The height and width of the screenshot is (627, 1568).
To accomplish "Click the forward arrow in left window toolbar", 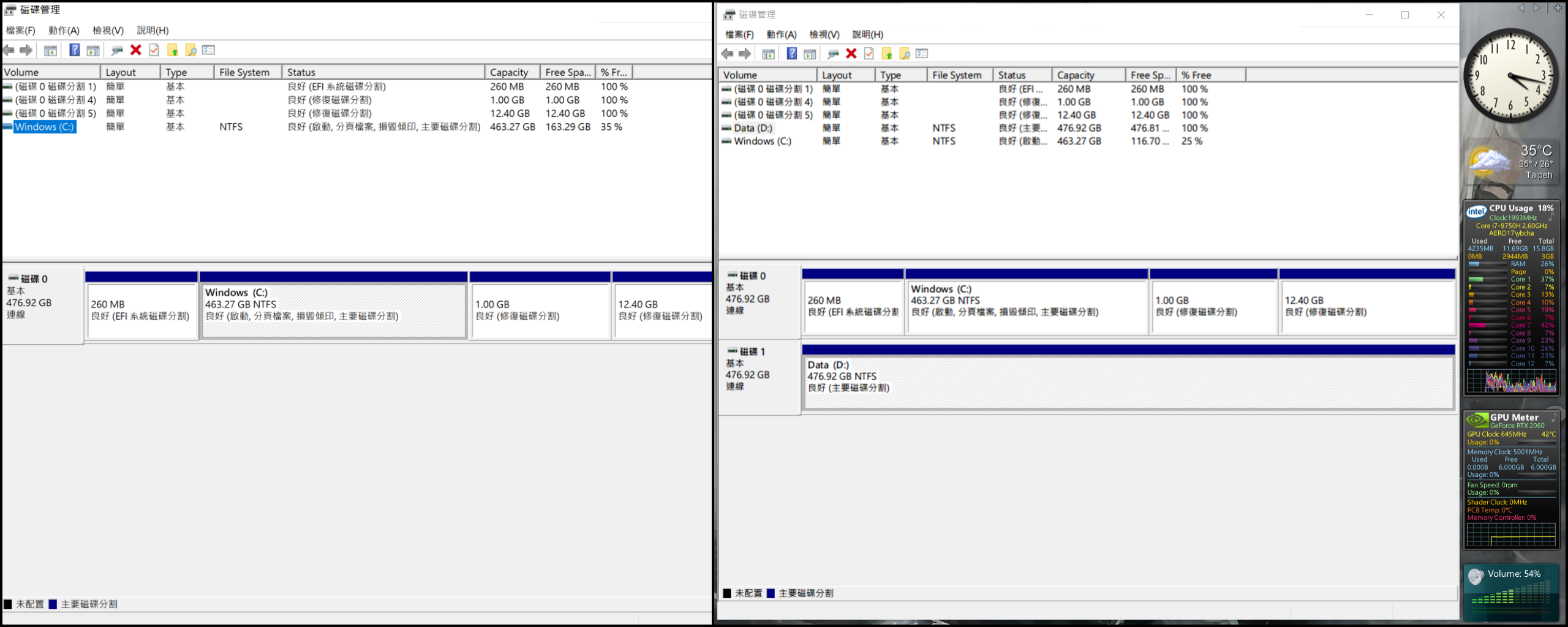I will tap(26, 50).
